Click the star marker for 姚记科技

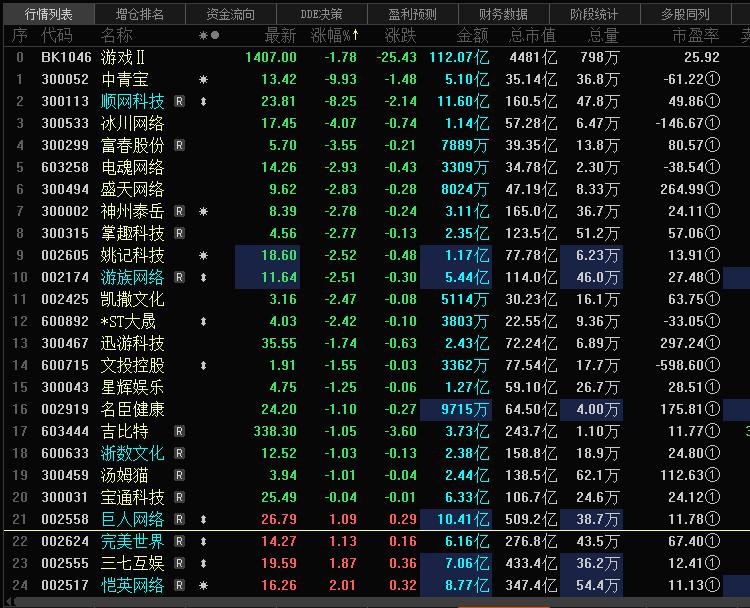click(x=203, y=255)
